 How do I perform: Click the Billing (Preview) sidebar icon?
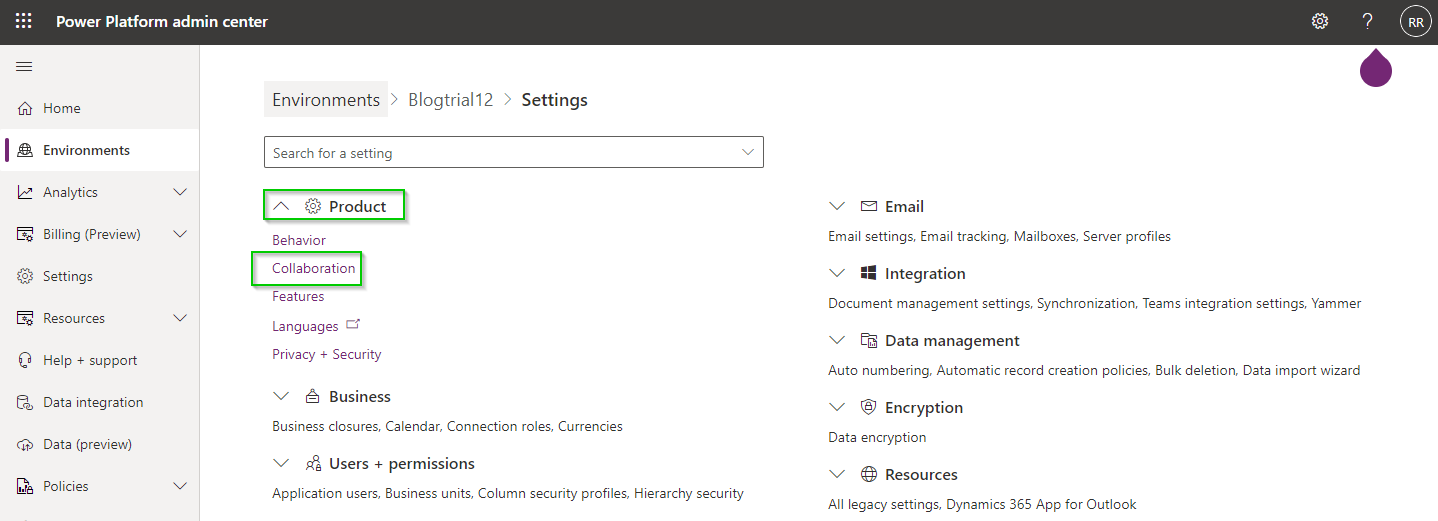coord(25,234)
